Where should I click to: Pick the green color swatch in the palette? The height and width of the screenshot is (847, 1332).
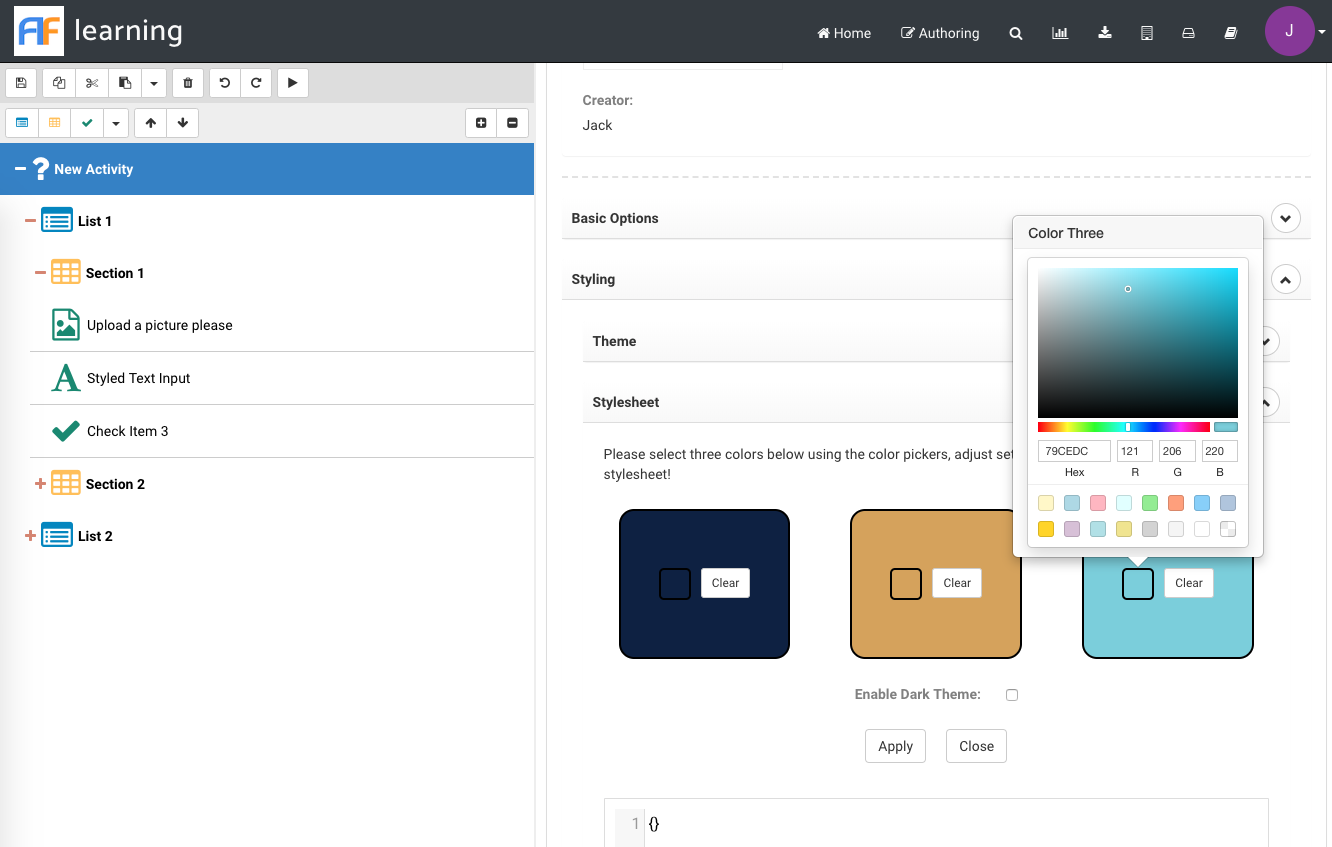[1149, 503]
